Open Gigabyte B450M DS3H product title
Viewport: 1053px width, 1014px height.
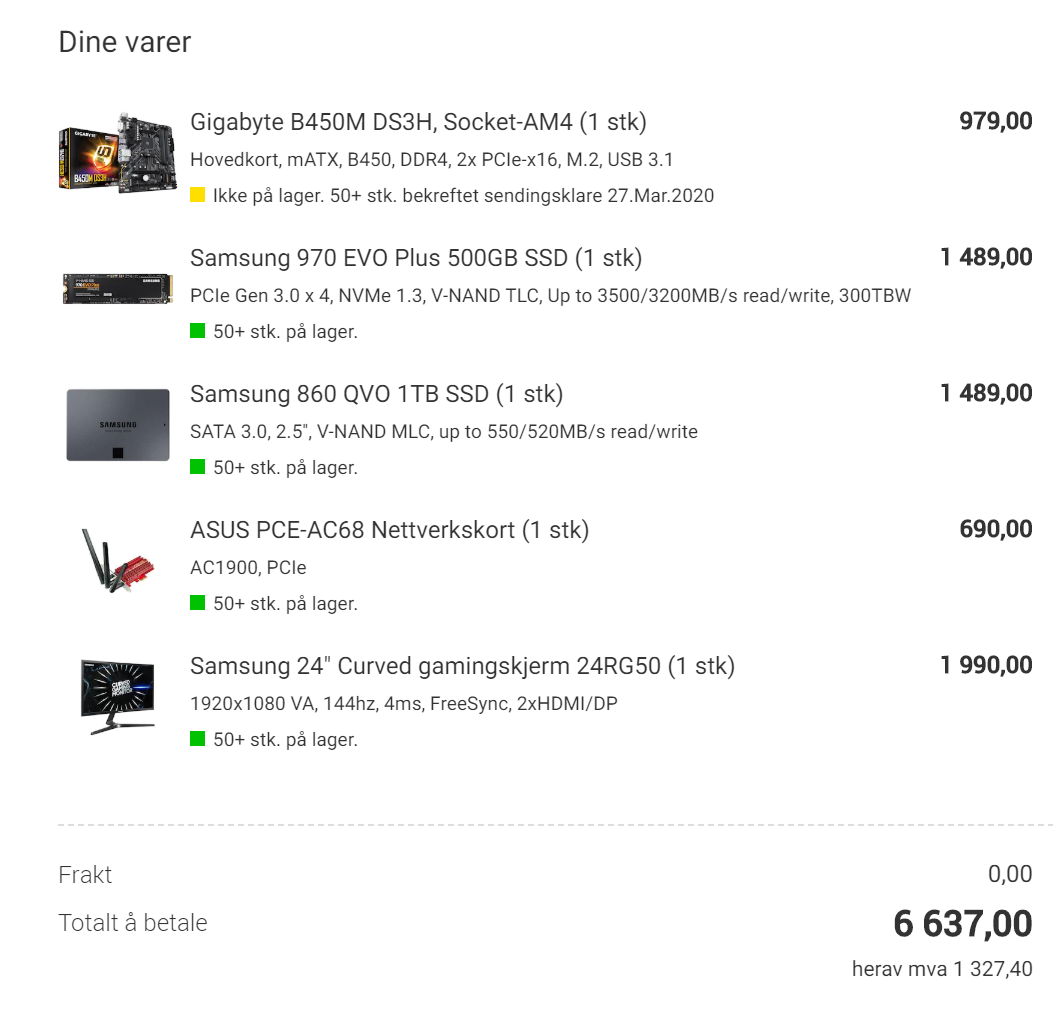(418, 122)
